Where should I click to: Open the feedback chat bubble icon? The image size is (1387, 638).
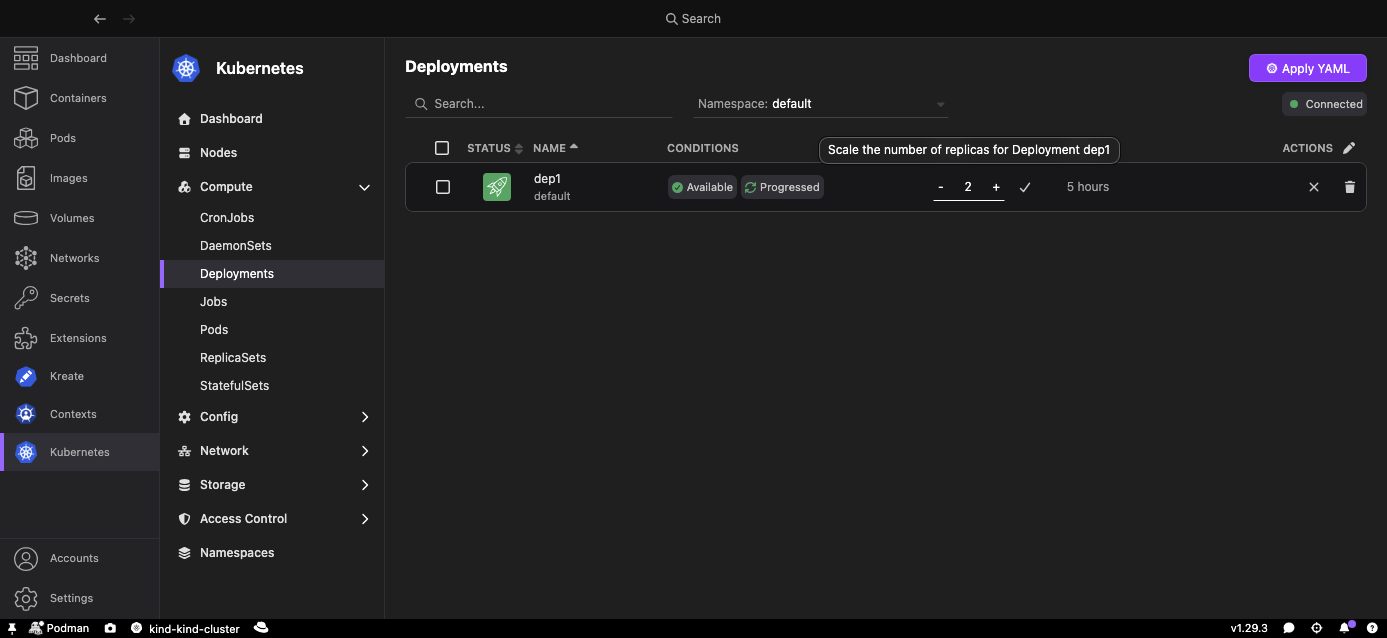coord(1289,628)
